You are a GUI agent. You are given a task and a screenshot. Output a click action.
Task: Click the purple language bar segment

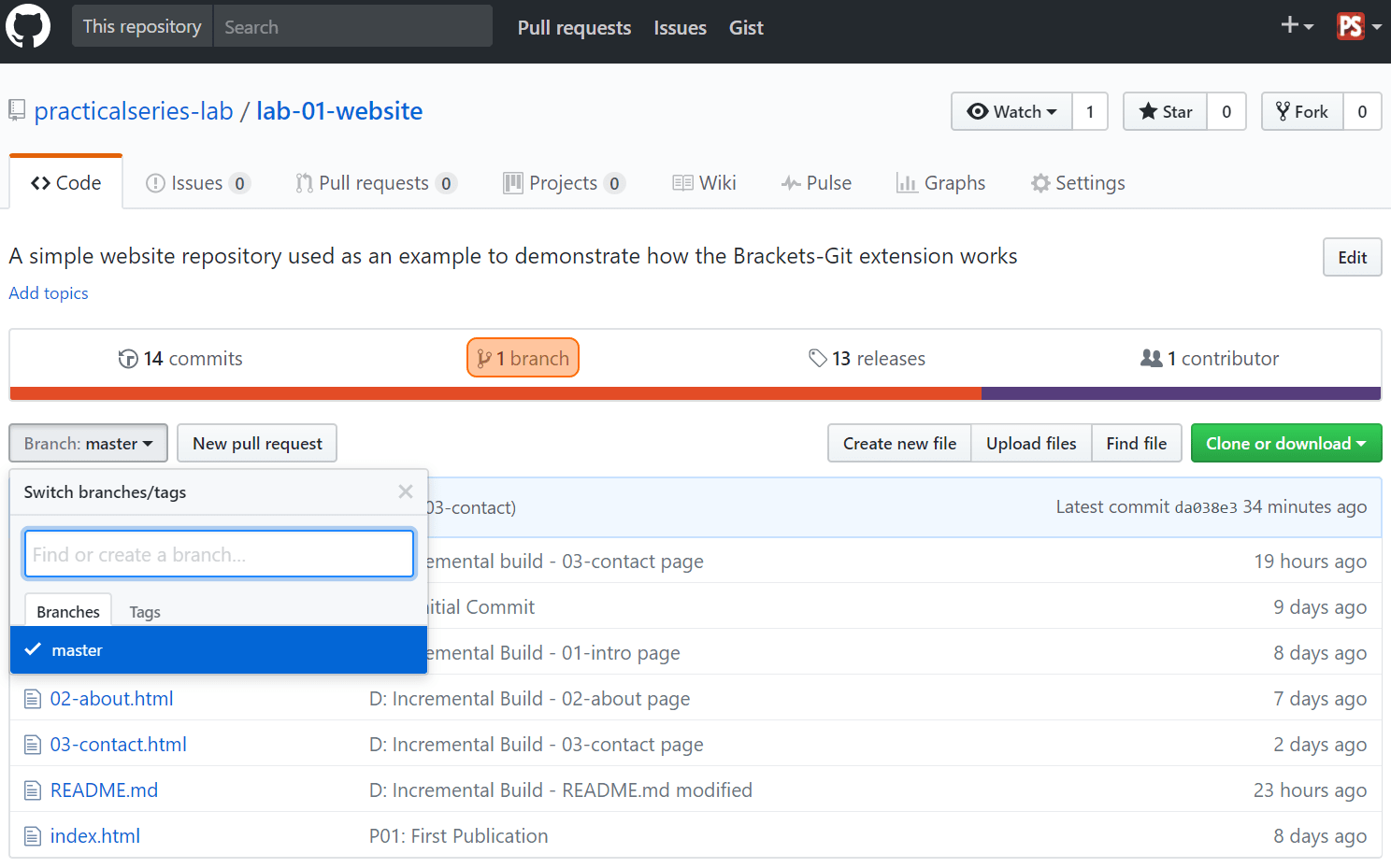pos(1182,393)
